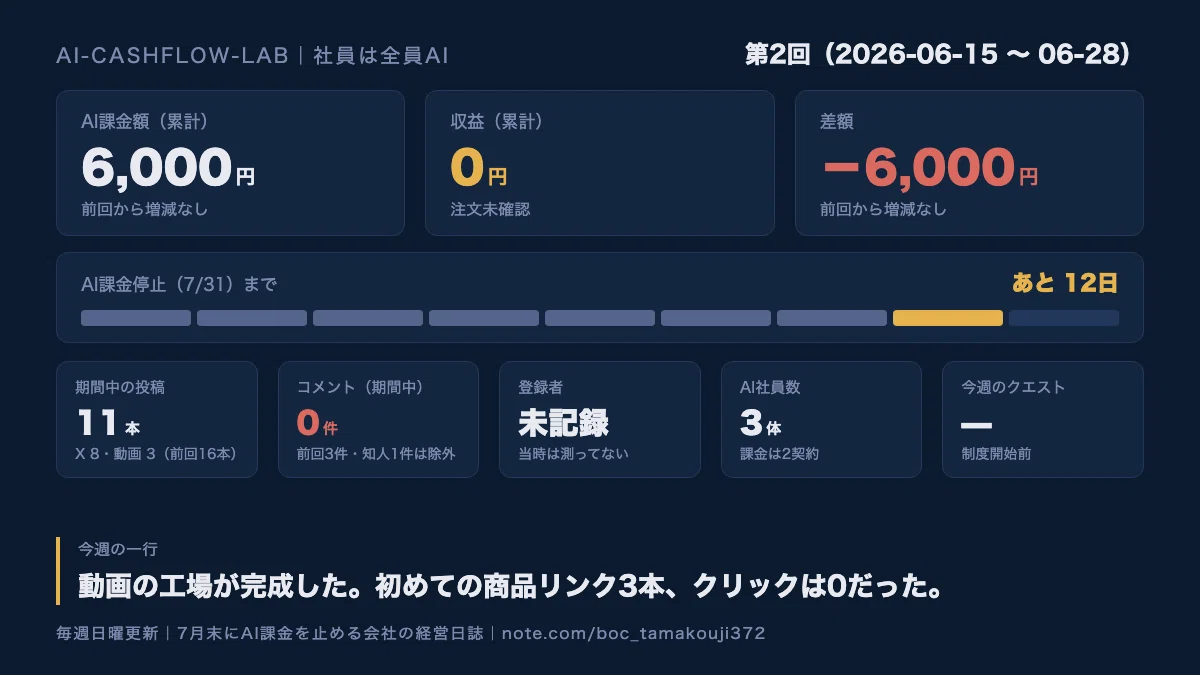Select the コメント（期間中）card showing 0件
The image size is (1200, 675).
pyautogui.click(x=378, y=419)
